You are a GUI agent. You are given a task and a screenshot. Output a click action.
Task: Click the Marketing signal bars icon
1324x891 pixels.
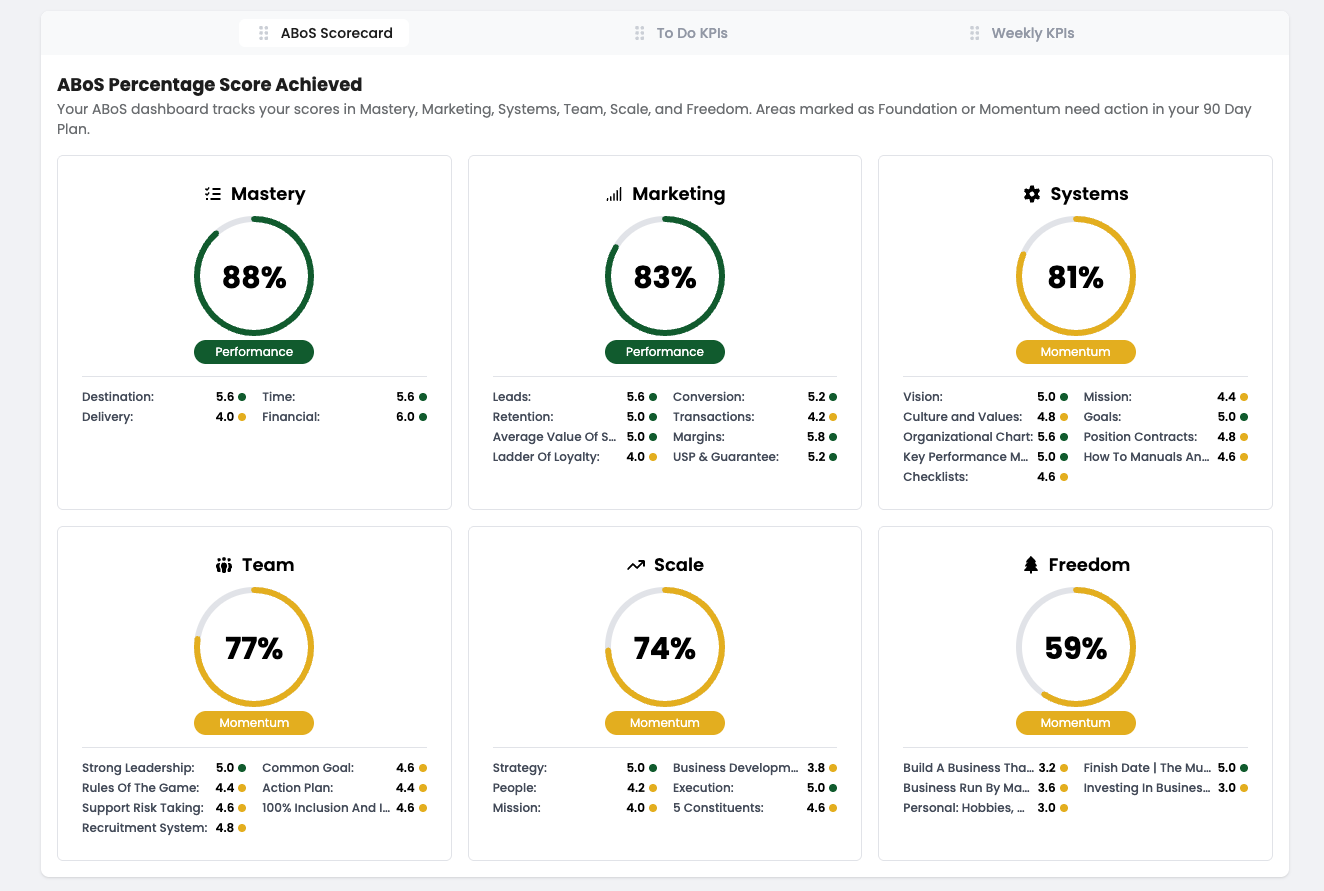(x=614, y=194)
